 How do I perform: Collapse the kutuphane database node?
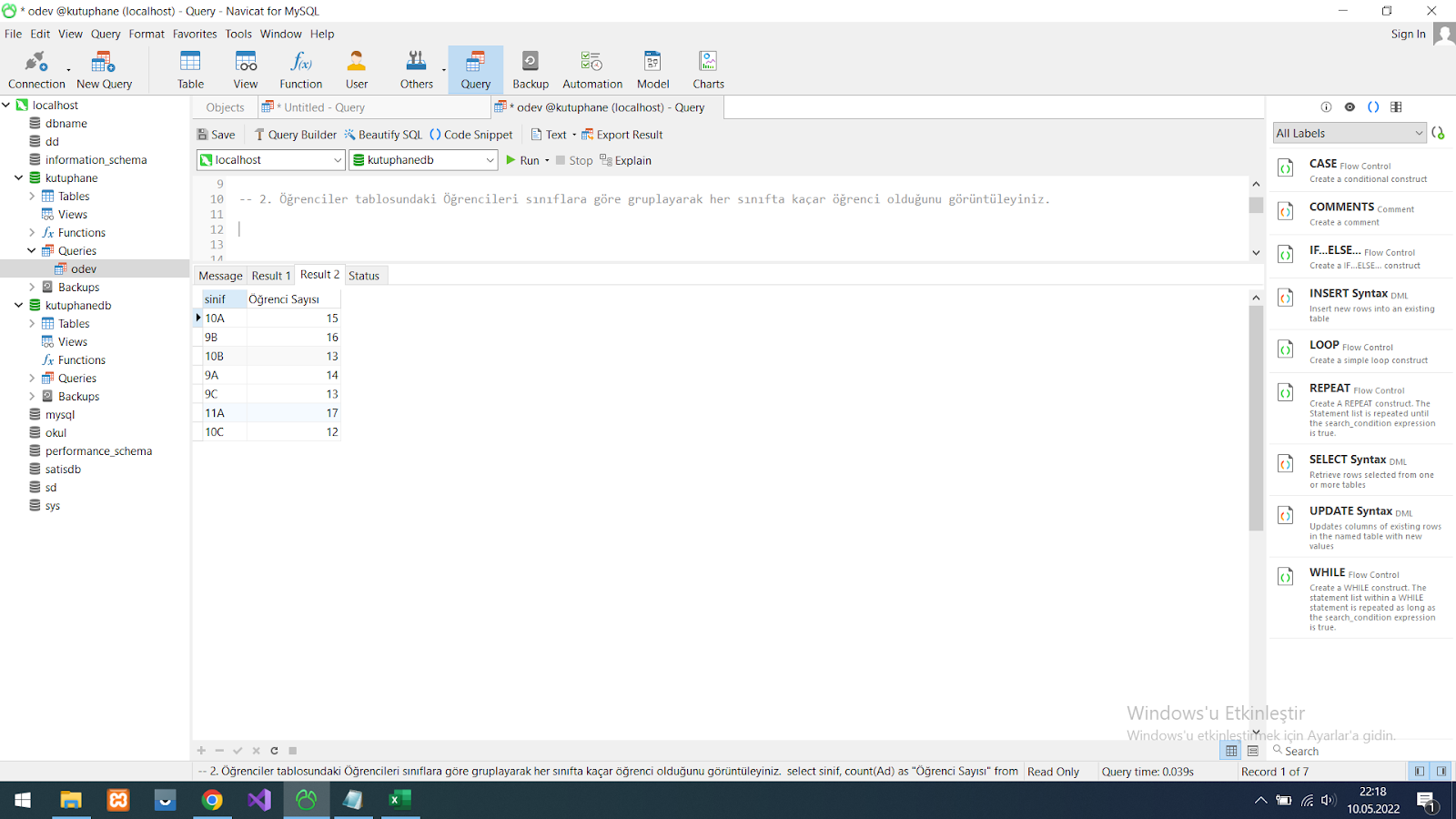point(18,177)
